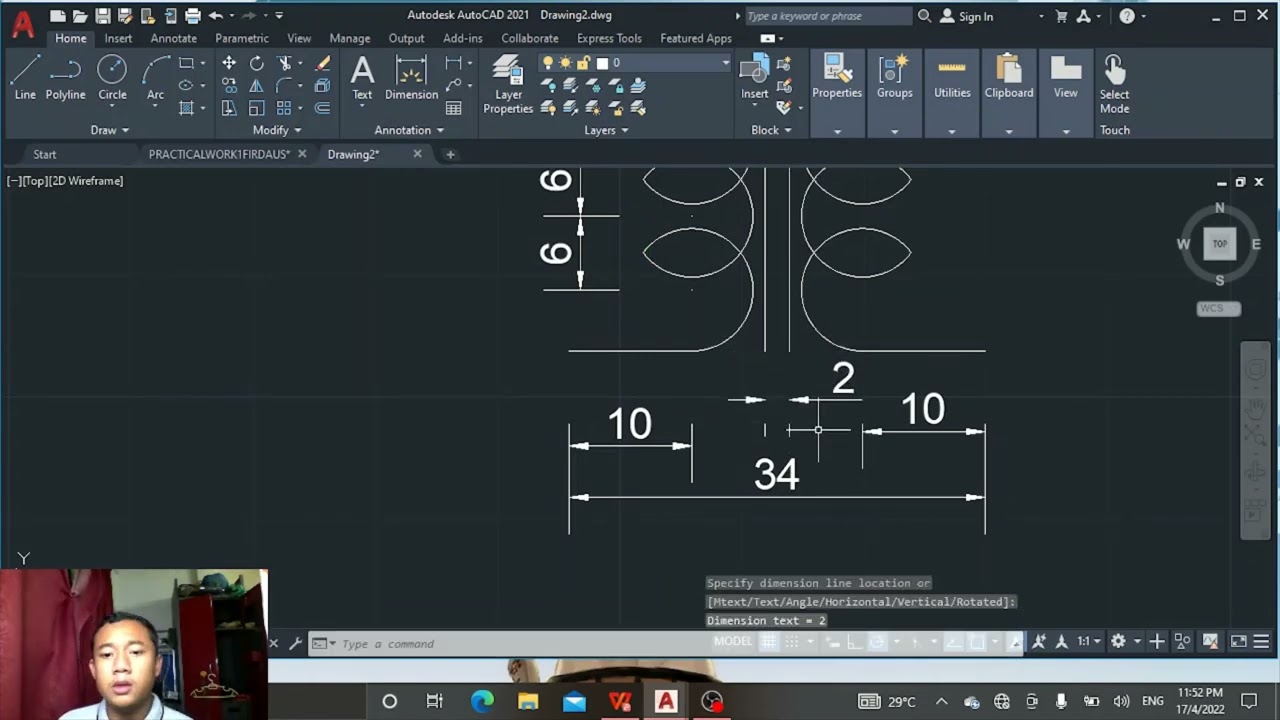Open the layer name dropdown
This screenshot has height=720, width=1280.
point(726,63)
